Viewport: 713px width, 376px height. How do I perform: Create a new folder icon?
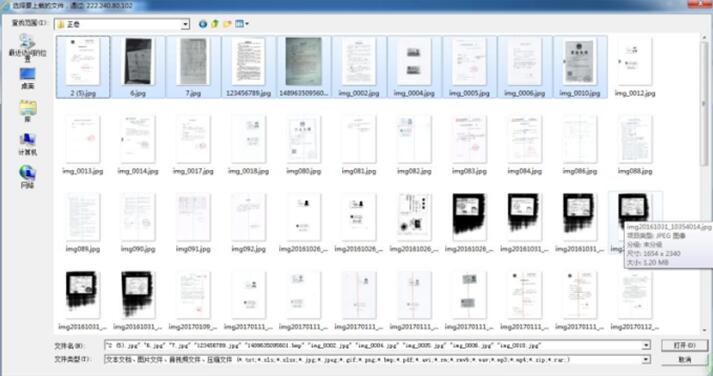click(x=227, y=24)
